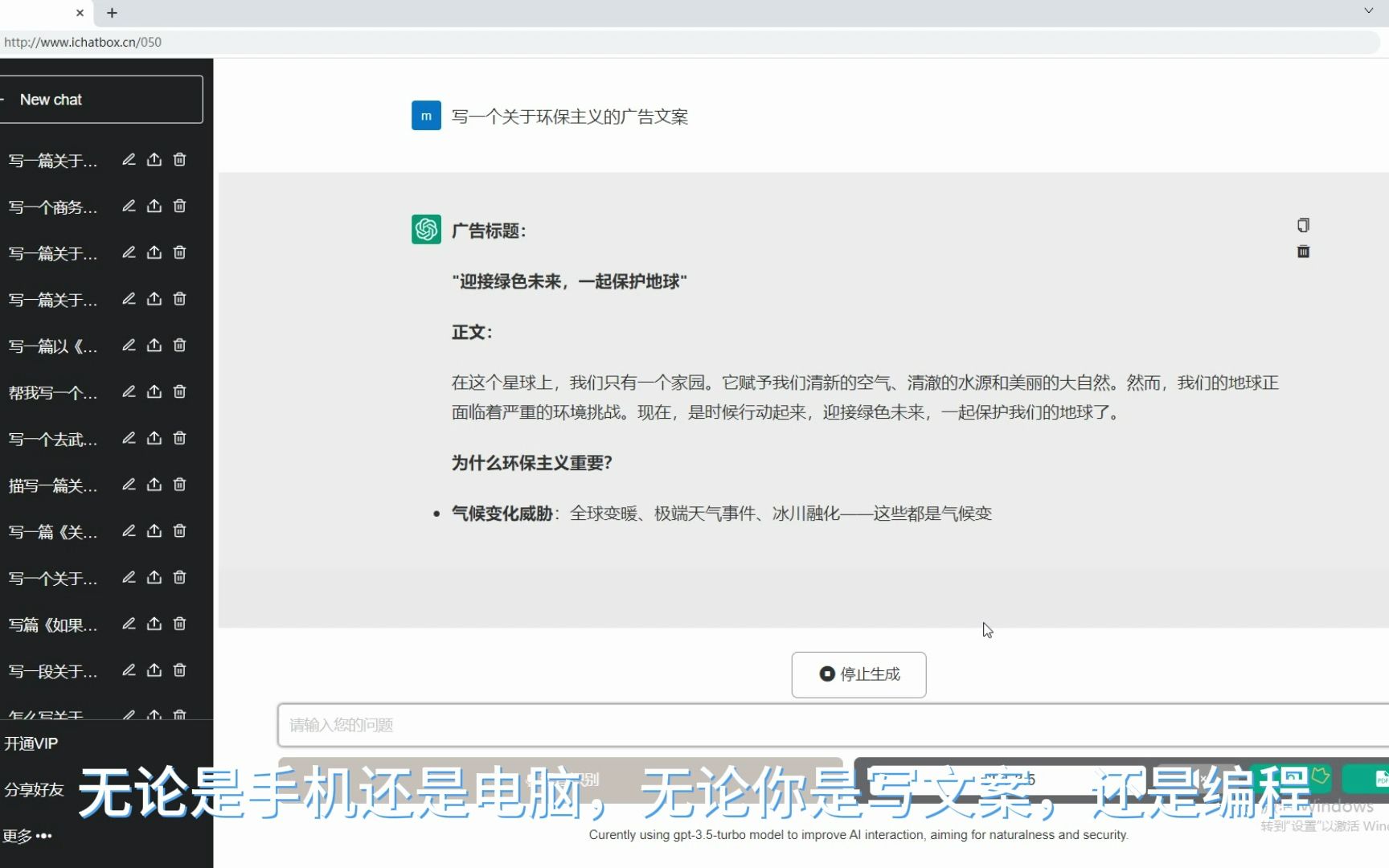The height and width of the screenshot is (868, 1389).
Task: Click the share icon for "写一段关于…"
Action: tap(154, 670)
